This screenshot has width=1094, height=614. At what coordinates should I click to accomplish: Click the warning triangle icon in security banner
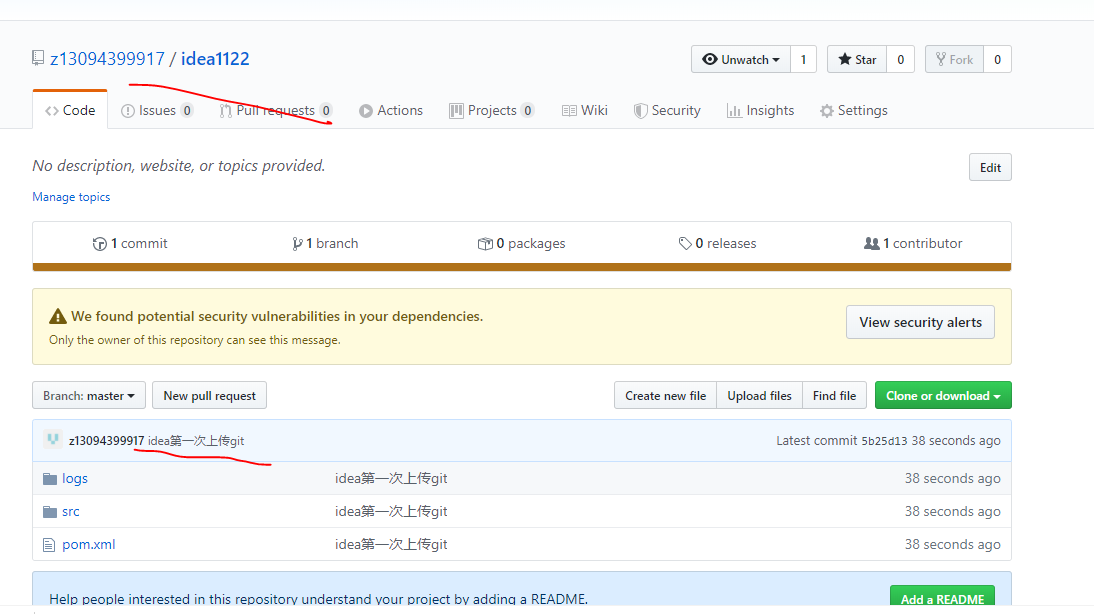[58, 316]
